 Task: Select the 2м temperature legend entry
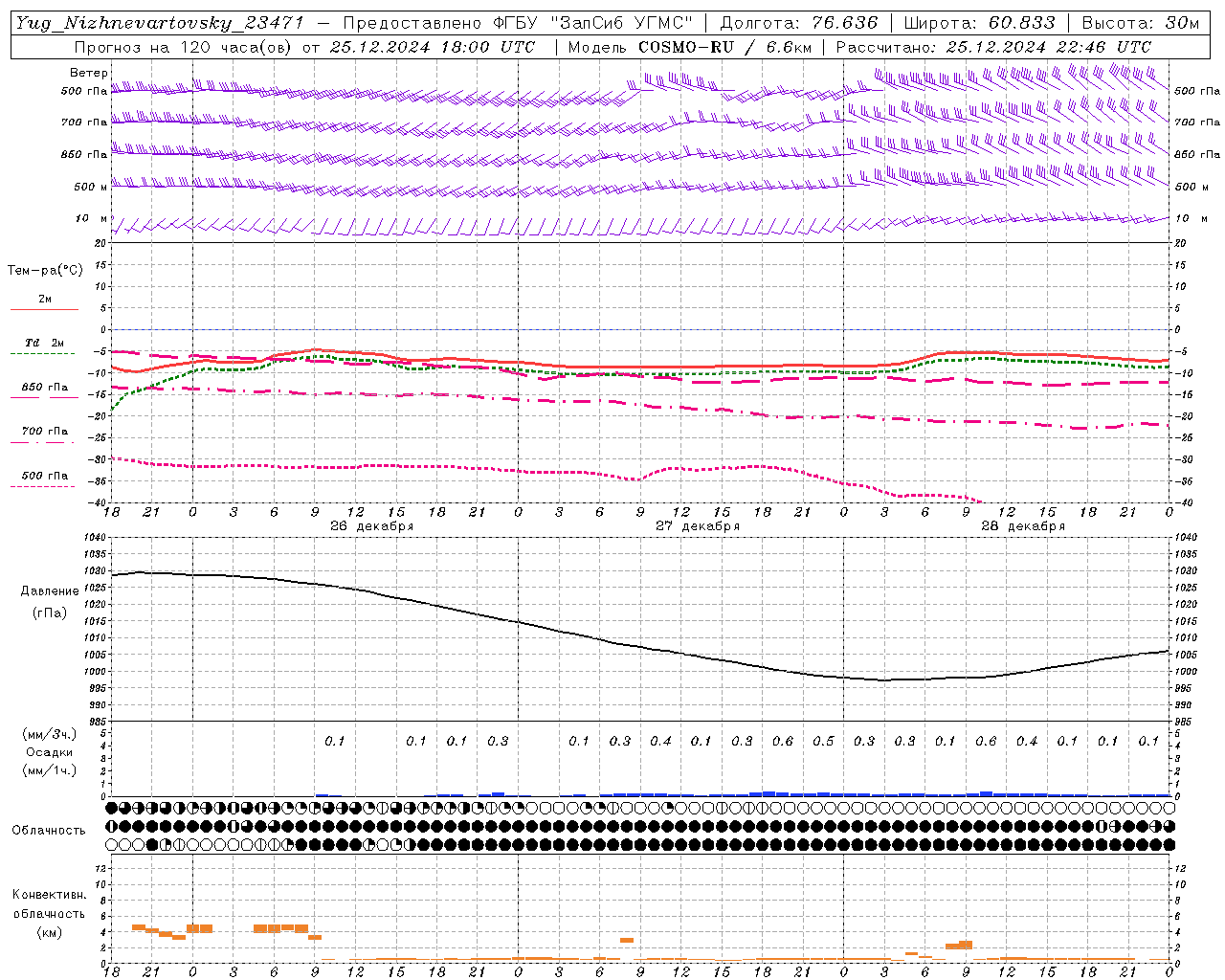[45, 299]
